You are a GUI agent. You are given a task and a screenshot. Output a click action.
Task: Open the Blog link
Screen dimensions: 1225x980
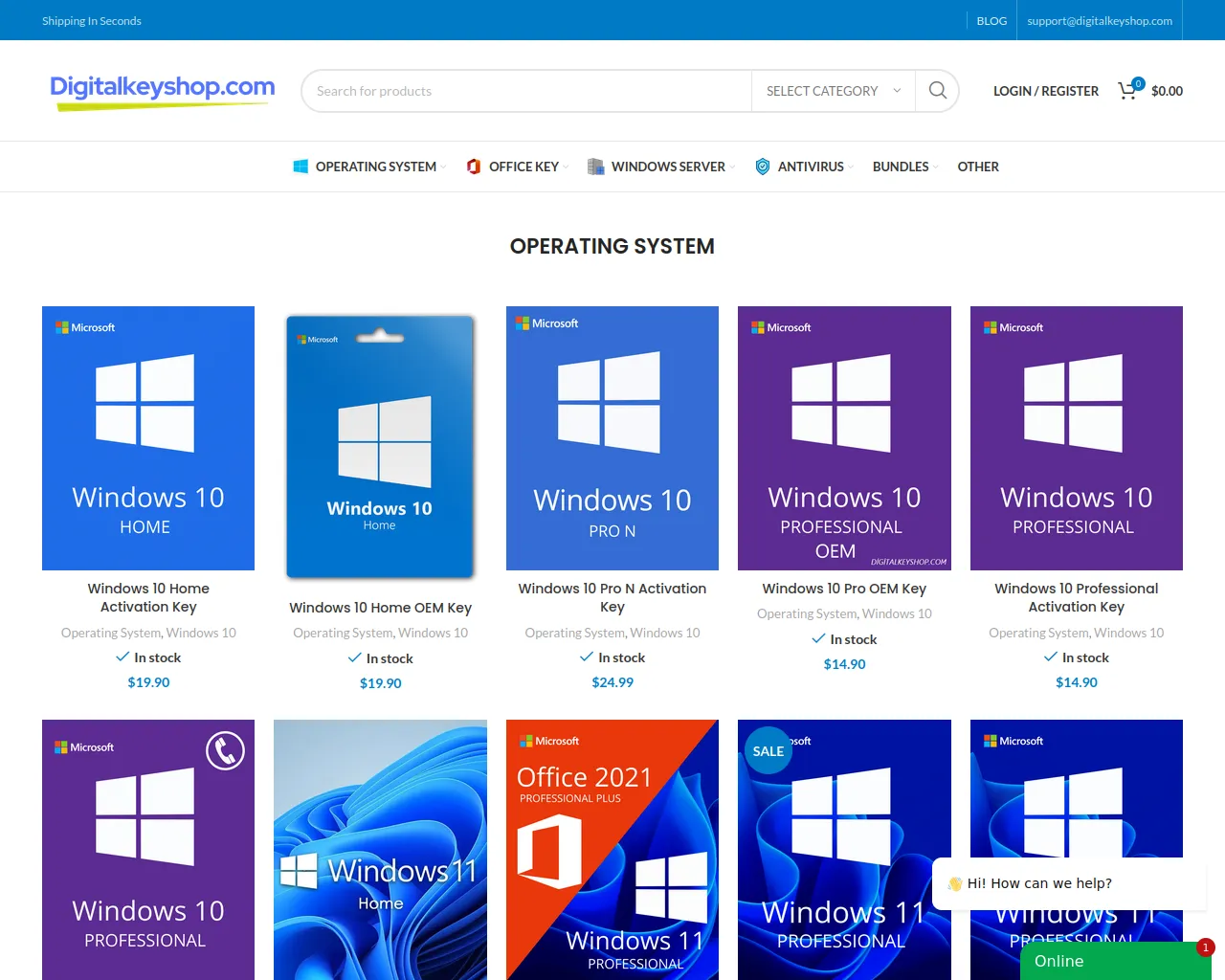pyautogui.click(x=991, y=21)
